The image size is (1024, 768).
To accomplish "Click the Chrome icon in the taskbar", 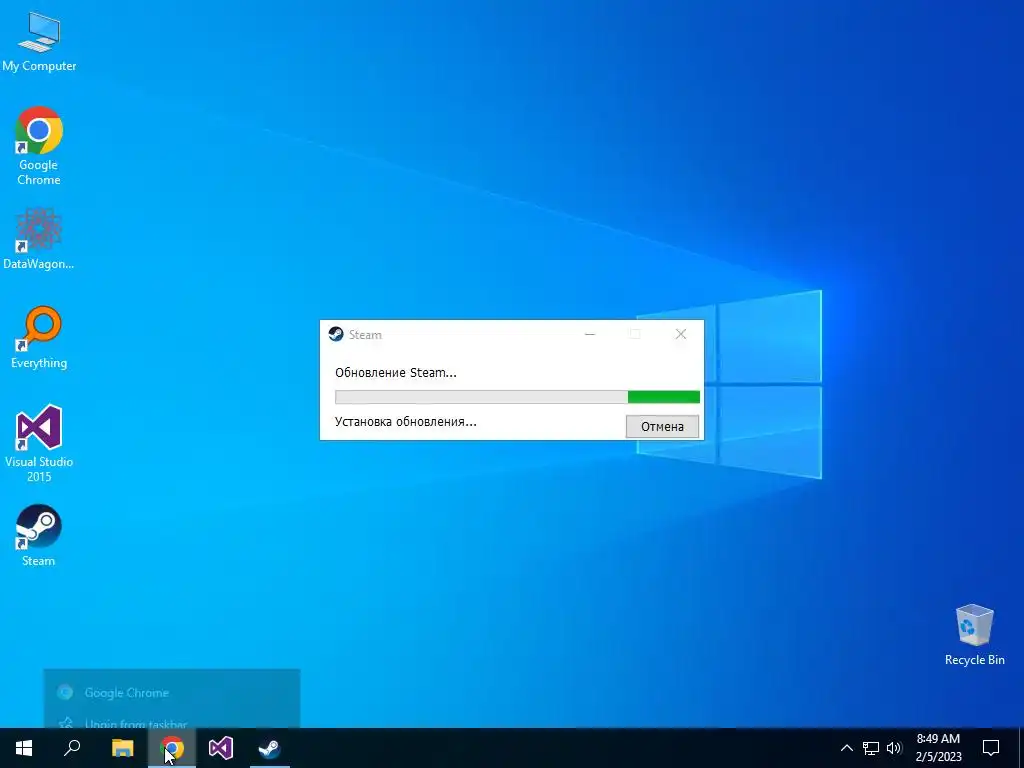I will [172, 748].
